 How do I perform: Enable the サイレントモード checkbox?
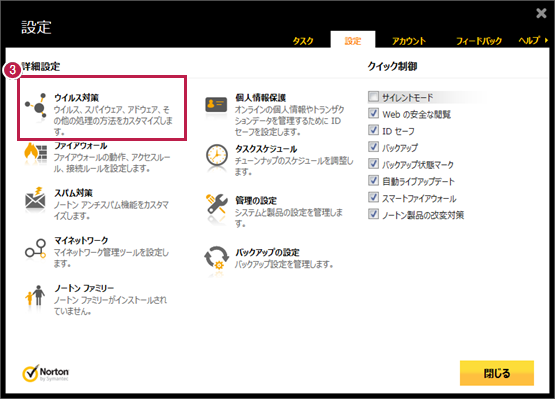(373, 96)
